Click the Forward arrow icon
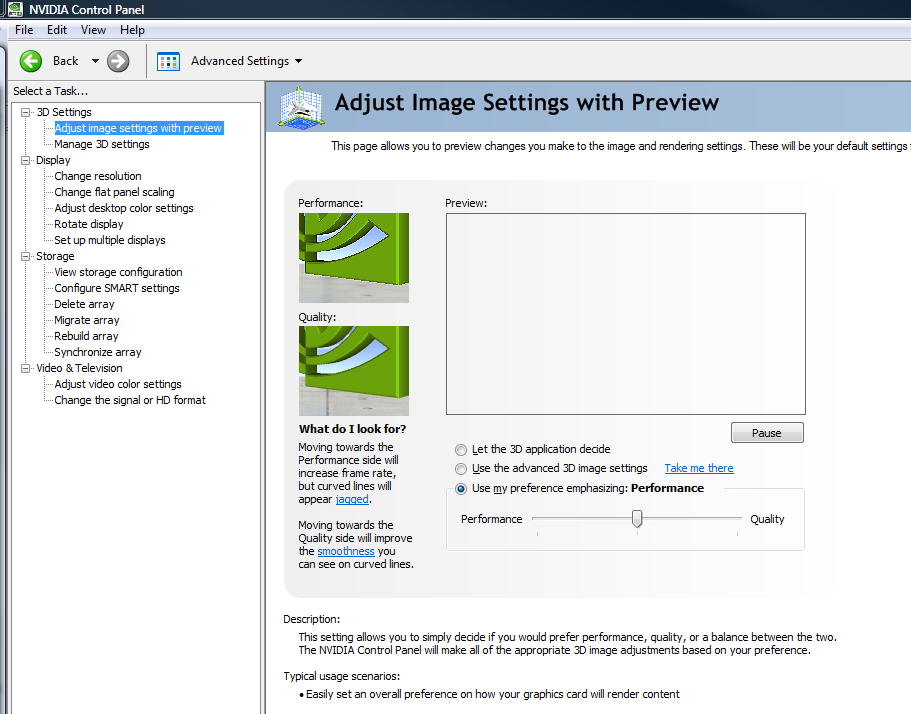The image size is (911, 714). point(118,61)
